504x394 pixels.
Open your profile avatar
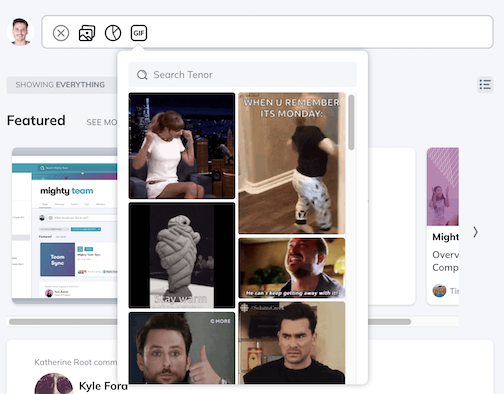pos(20,32)
